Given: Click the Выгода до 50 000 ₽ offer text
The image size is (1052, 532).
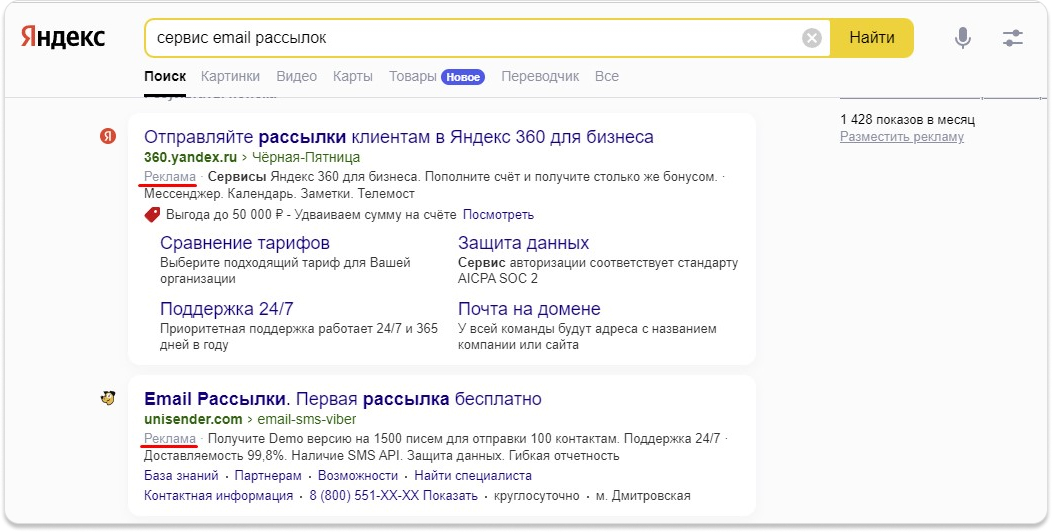Looking at the screenshot, I should tap(311, 215).
